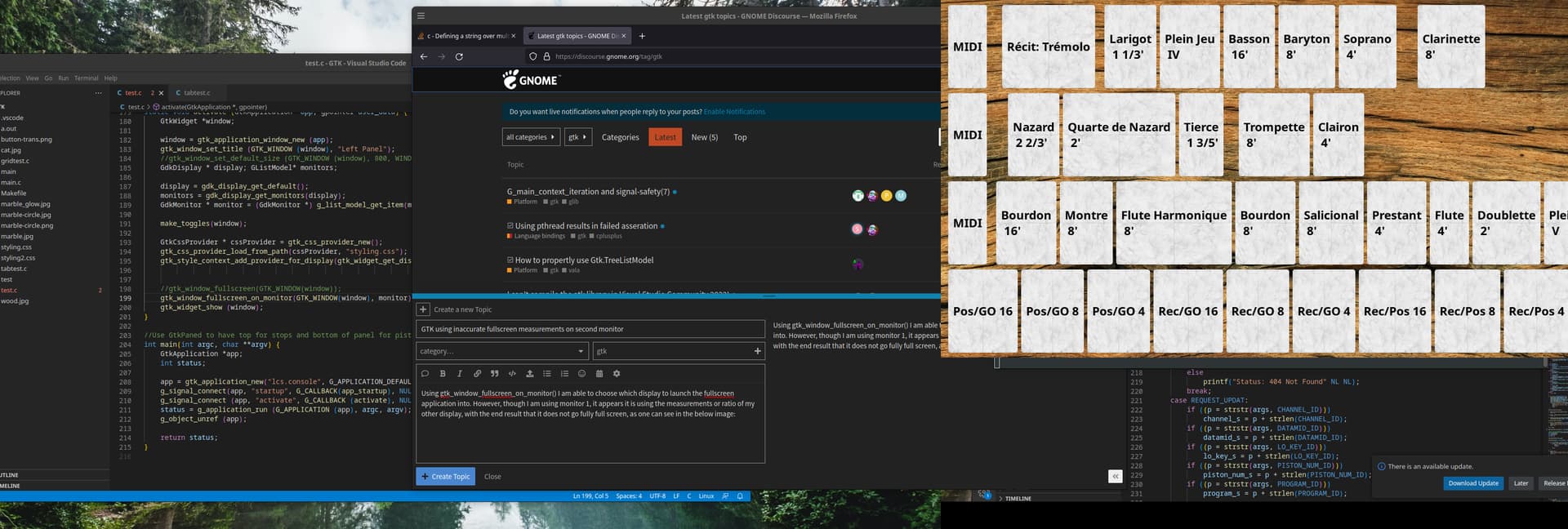Click the Italic formatting icon in composer
This screenshot has width=1568, height=529.
click(x=460, y=374)
